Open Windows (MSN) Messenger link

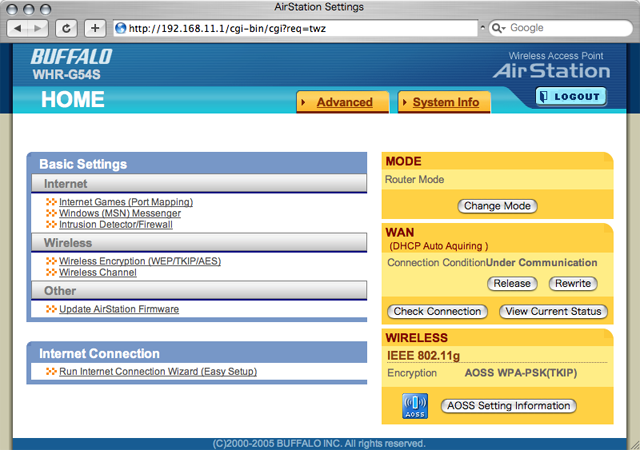(x=120, y=213)
